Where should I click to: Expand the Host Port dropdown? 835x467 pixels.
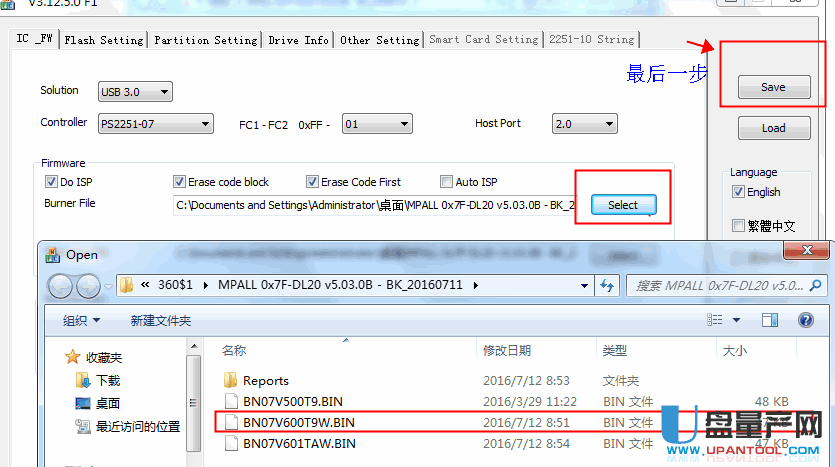click(584, 124)
